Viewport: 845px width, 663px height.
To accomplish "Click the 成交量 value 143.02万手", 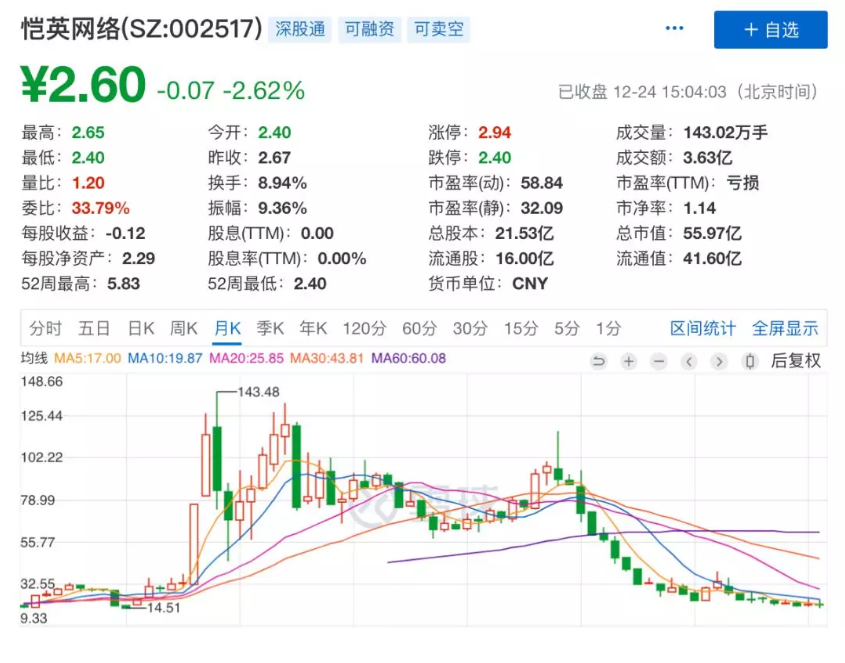I will tap(725, 133).
